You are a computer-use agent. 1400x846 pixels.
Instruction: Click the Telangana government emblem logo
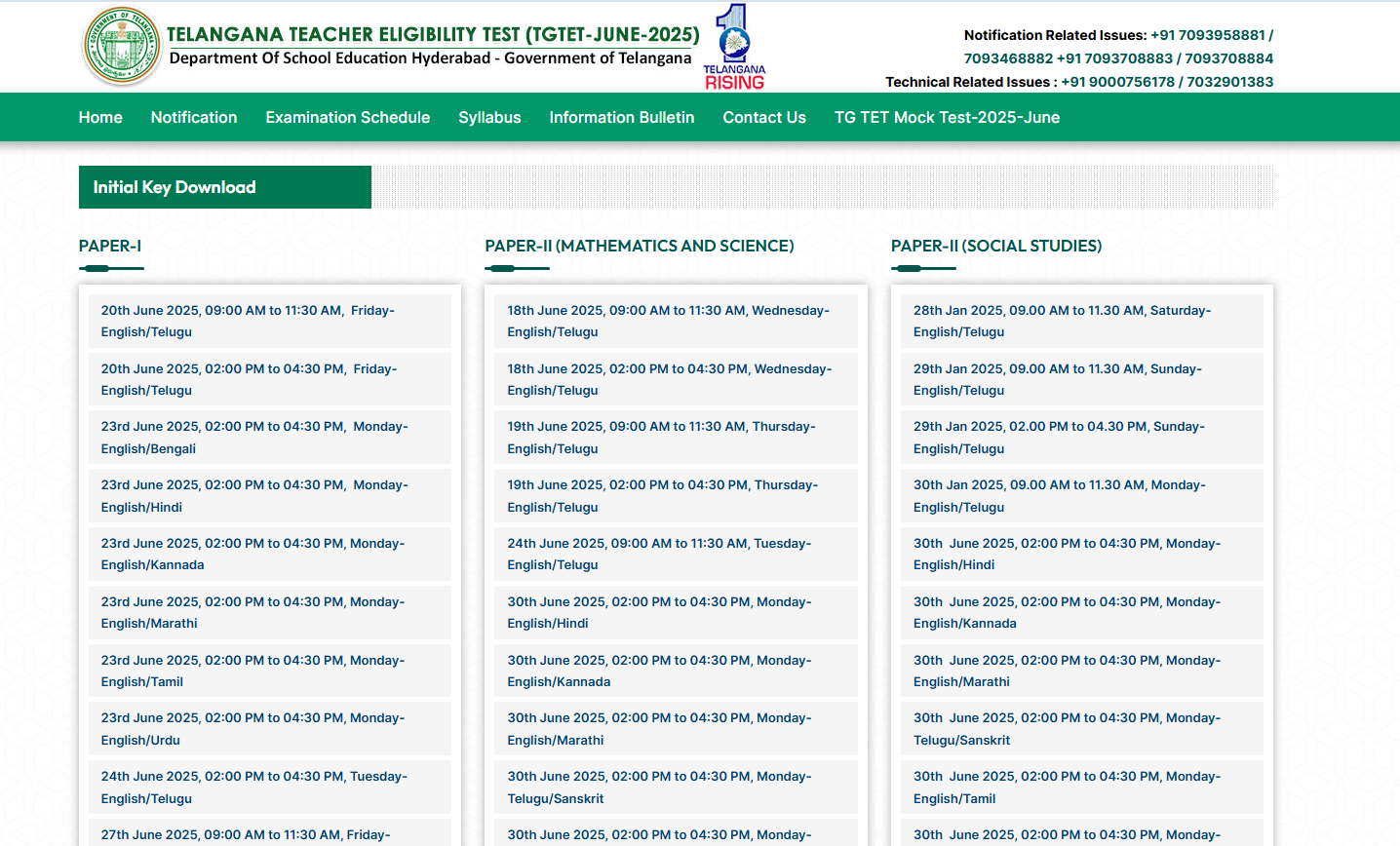122,46
